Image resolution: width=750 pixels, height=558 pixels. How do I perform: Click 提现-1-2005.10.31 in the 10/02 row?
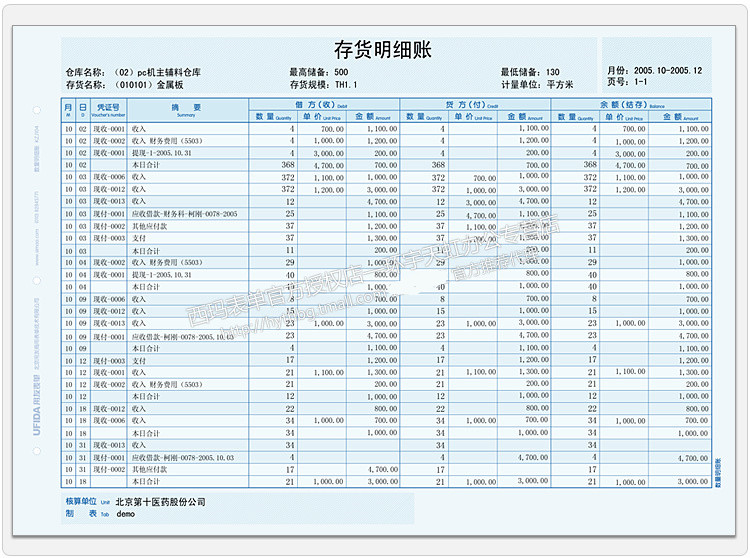[162, 153]
